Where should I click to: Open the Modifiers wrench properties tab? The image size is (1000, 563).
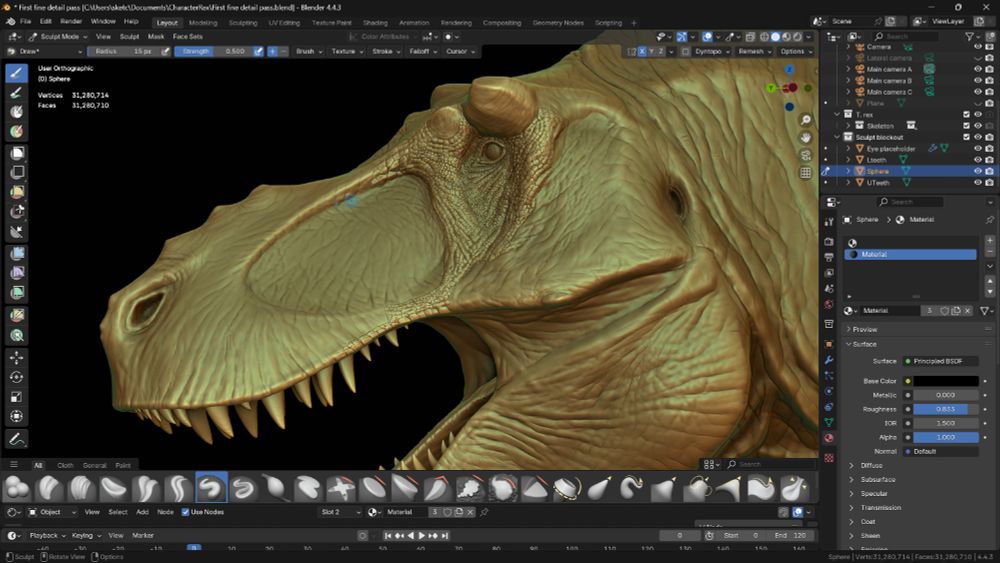click(829, 360)
